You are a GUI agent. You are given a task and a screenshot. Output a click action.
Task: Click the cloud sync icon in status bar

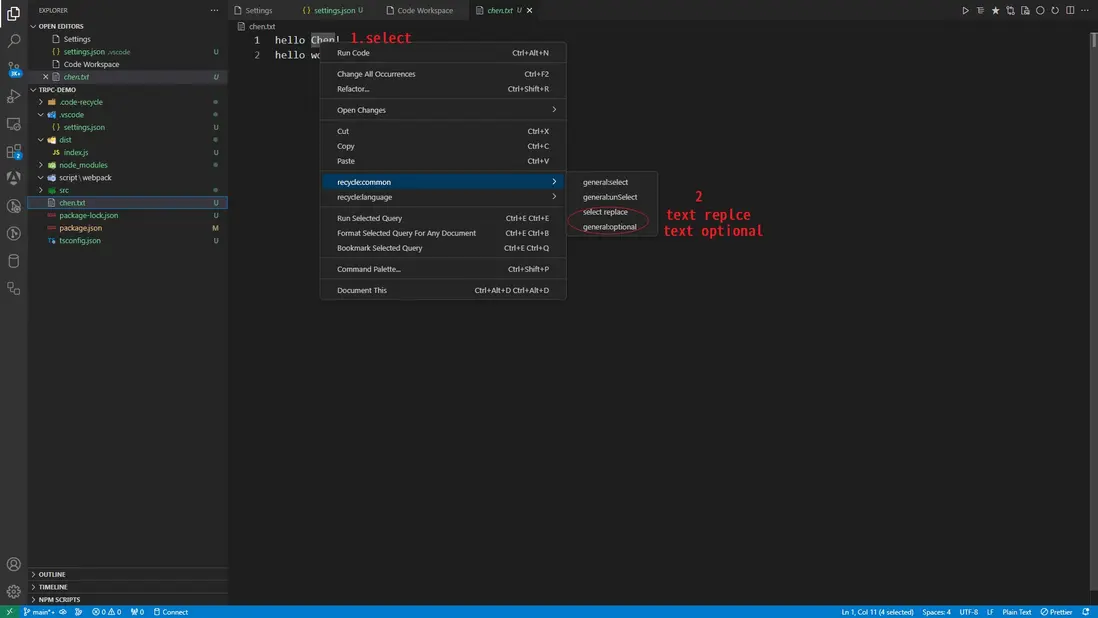point(63,612)
